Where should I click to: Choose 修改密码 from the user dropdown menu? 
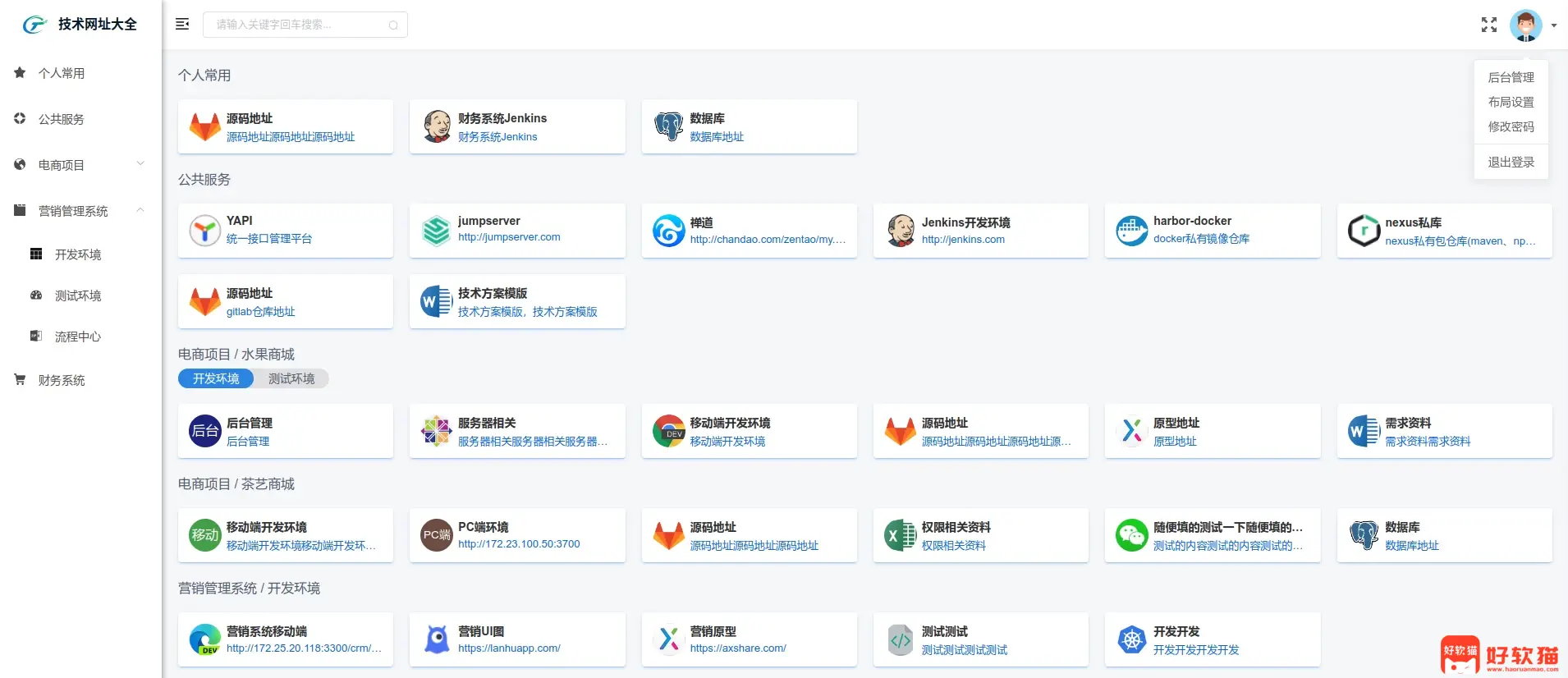tap(1511, 126)
